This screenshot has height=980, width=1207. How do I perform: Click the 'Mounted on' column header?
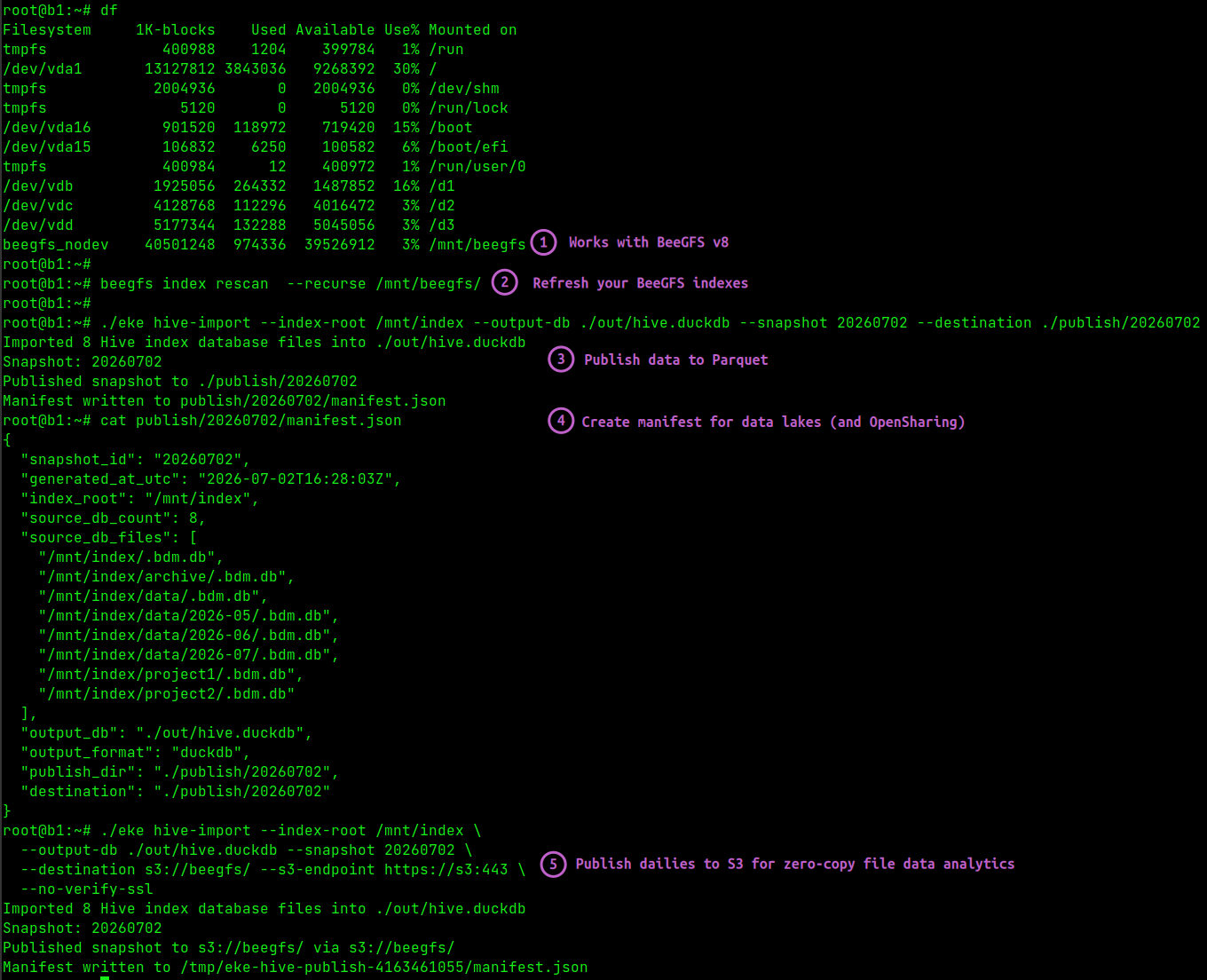(473, 30)
